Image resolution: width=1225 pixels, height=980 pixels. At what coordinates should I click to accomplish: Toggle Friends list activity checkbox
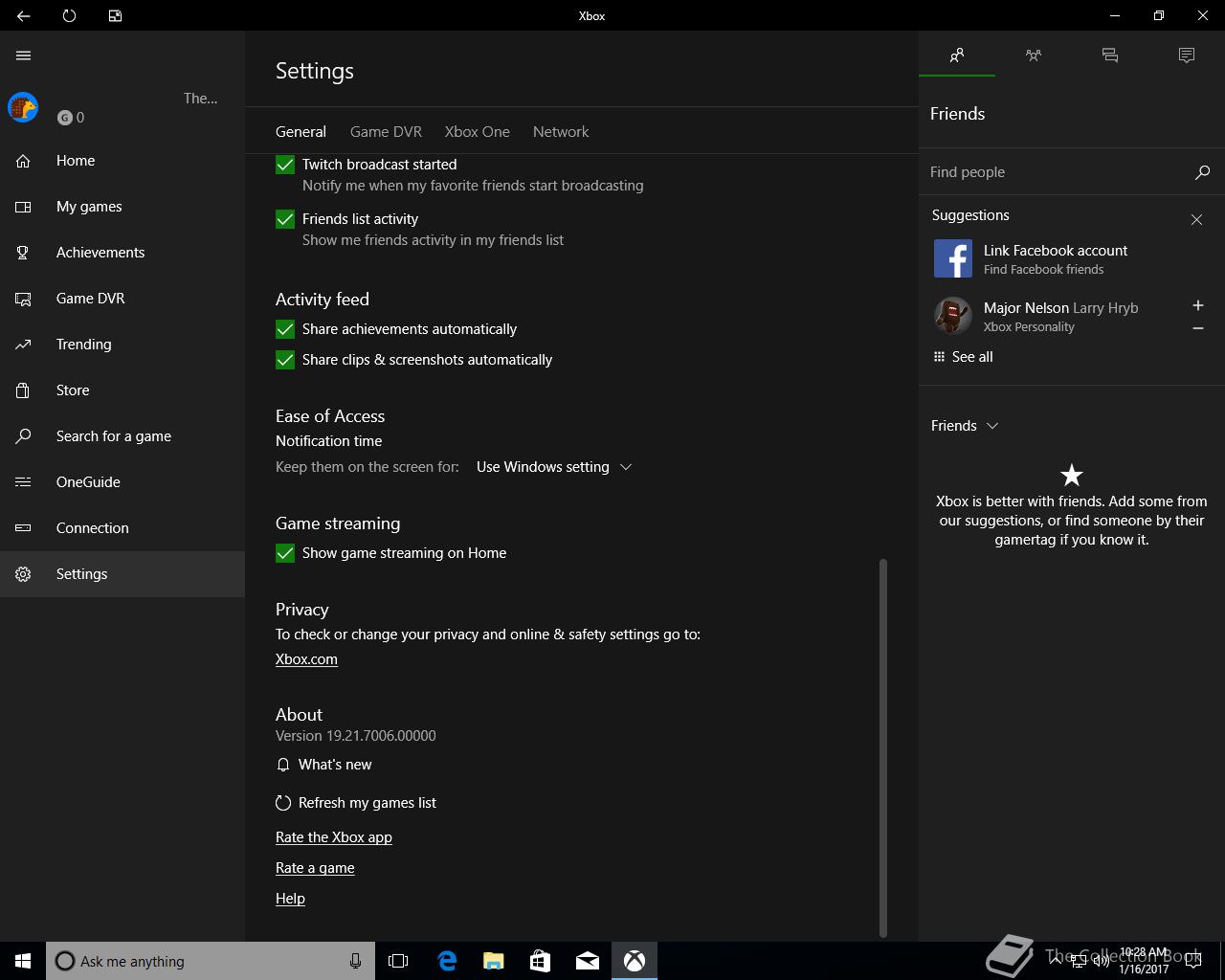click(285, 219)
